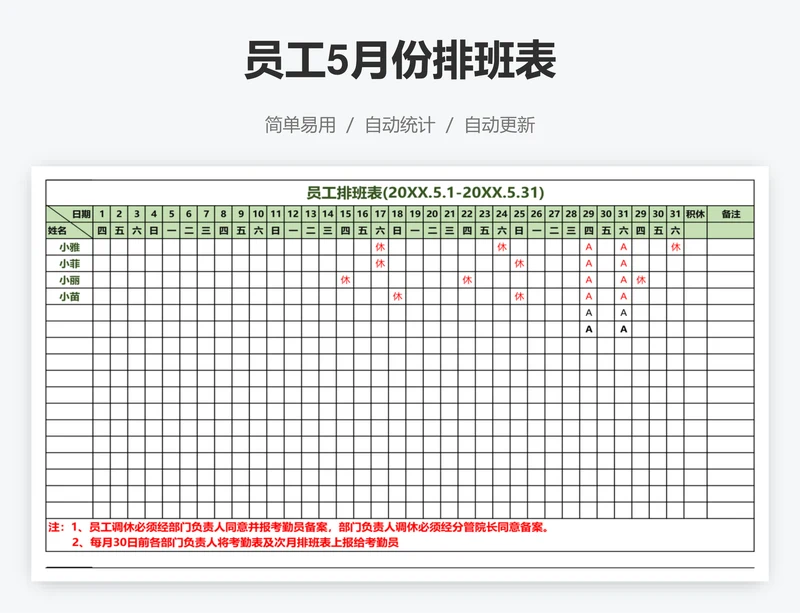This screenshot has height=613, width=800.
Task: Select the subtitle text 简单易用
Action: click(300, 125)
